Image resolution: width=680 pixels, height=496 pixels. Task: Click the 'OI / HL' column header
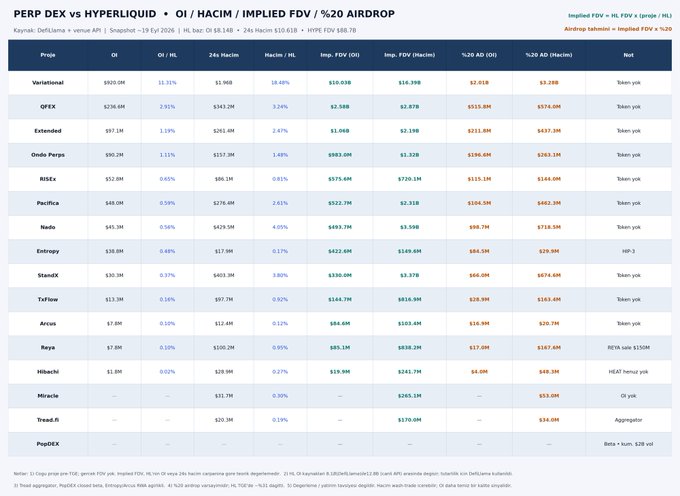point(167,55)
